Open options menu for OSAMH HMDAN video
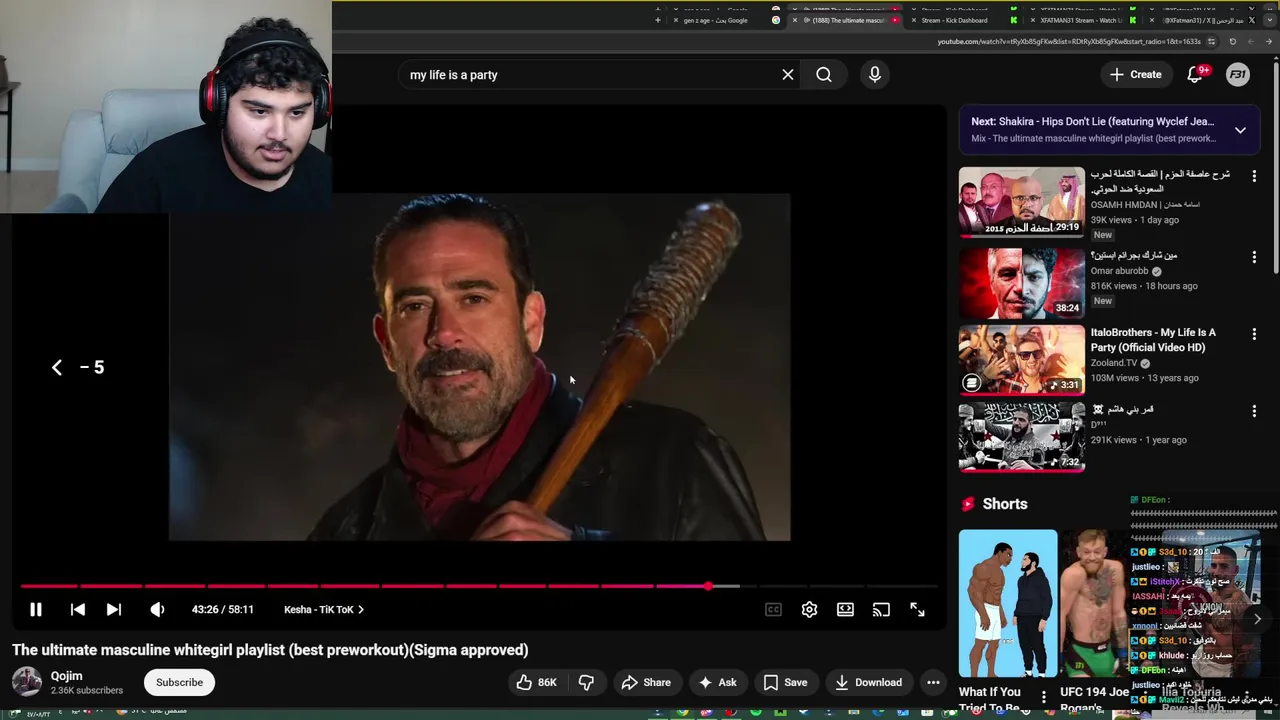 point(1254,175)
